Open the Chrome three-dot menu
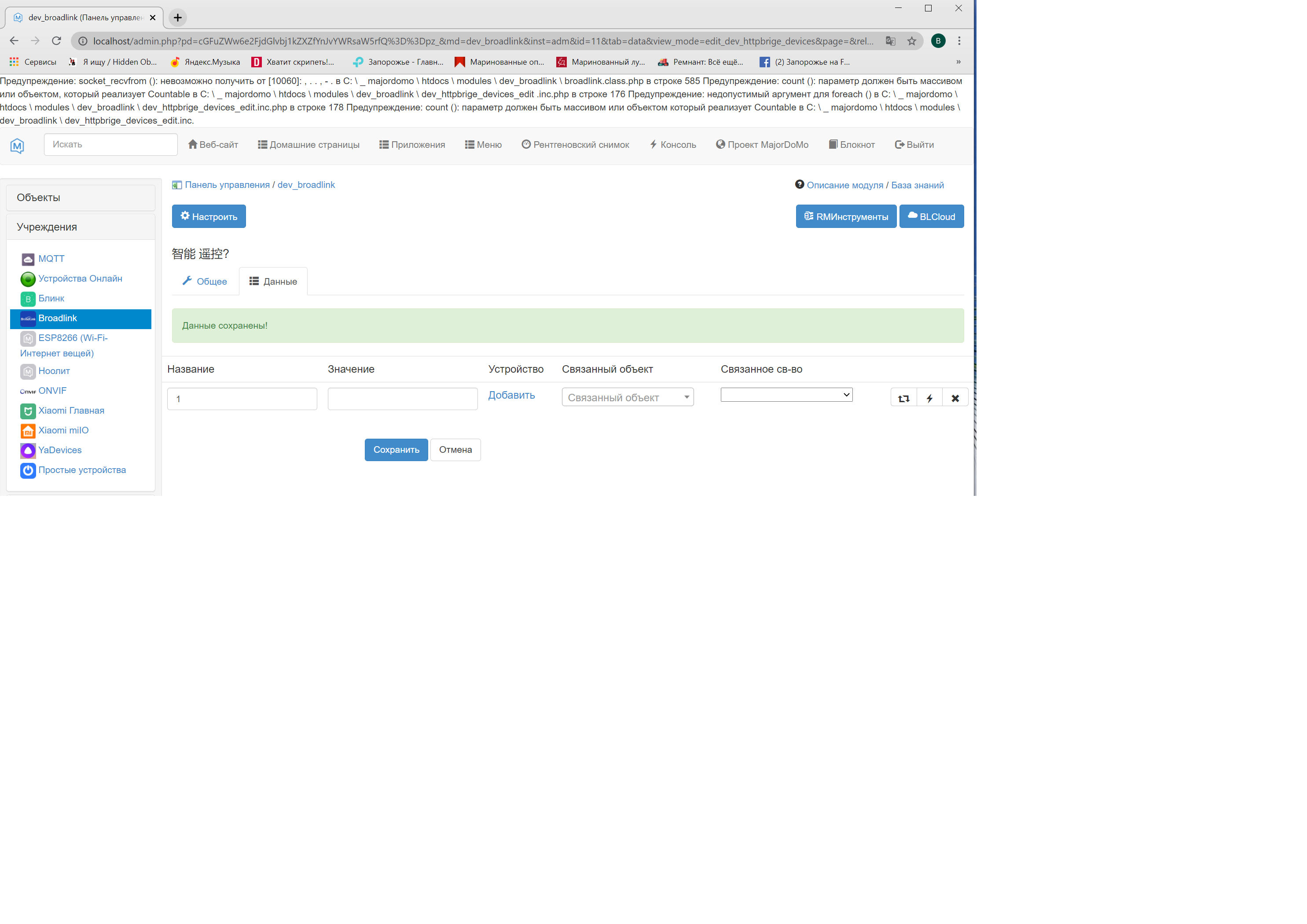The width and height of the screenshot is (1307, 924). [959, 41]
